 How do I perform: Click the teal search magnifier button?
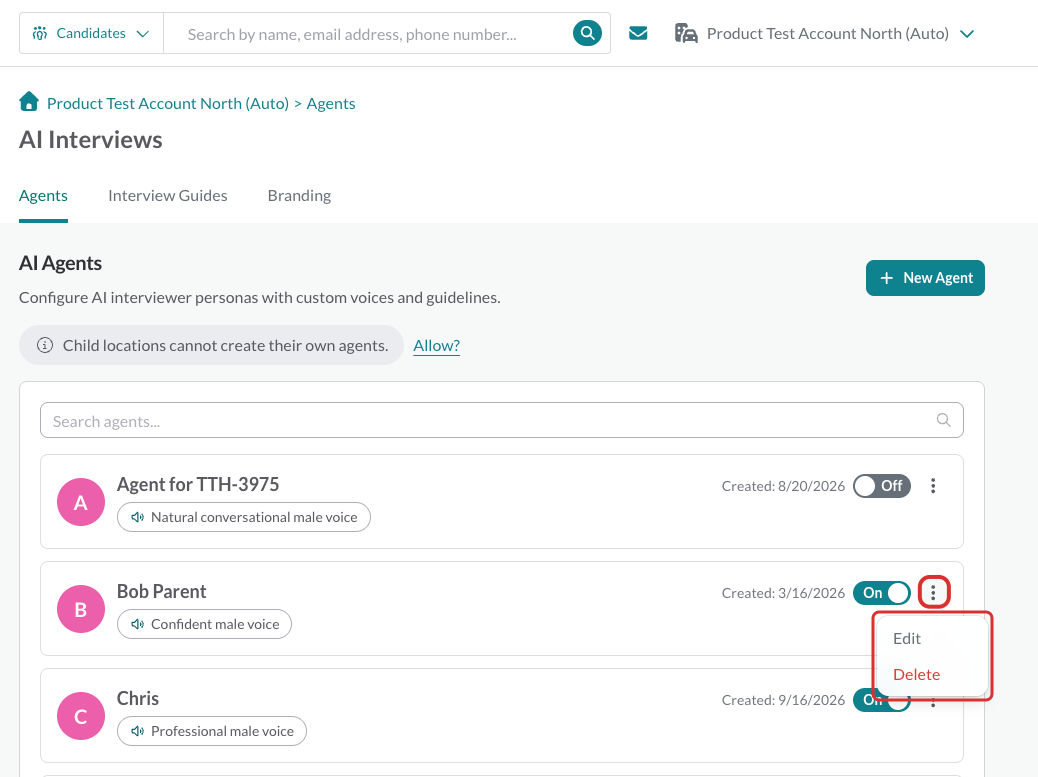(587, 33)
